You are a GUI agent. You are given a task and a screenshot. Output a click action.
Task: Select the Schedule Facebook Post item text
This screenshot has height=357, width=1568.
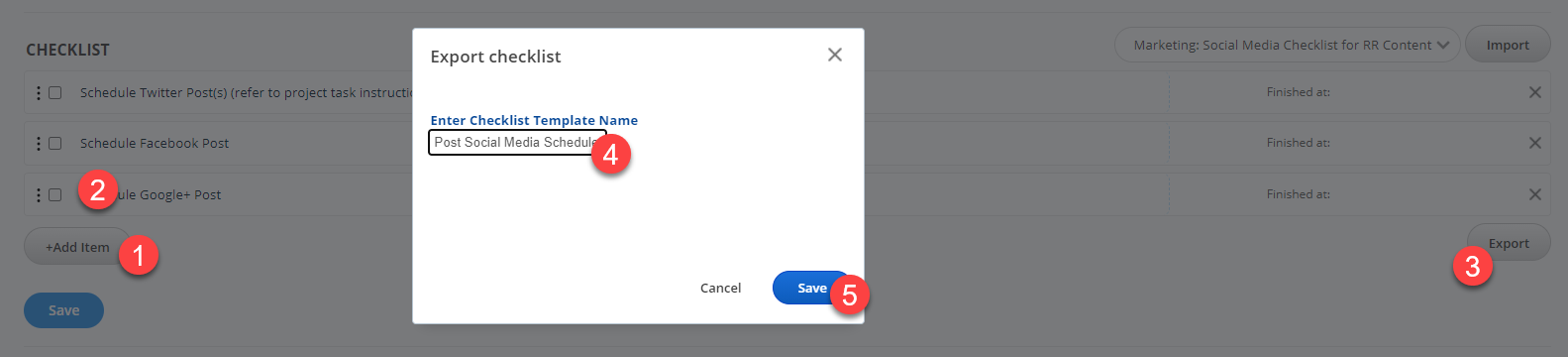coord(155,143)
